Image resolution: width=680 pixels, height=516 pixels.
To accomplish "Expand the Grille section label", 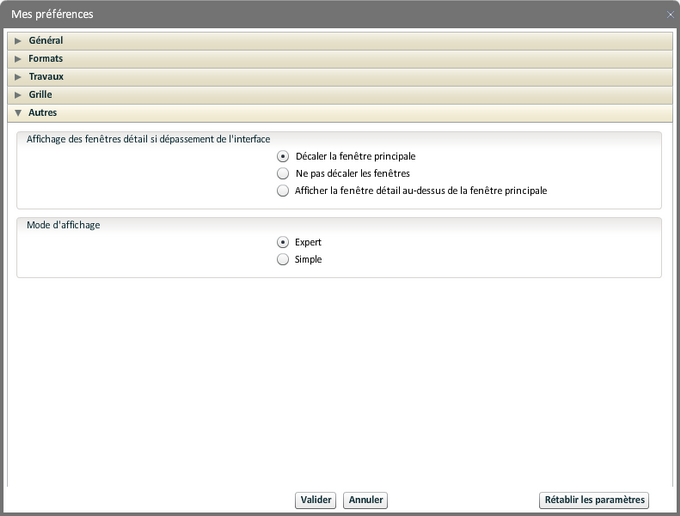I will [x=41, y=95].
